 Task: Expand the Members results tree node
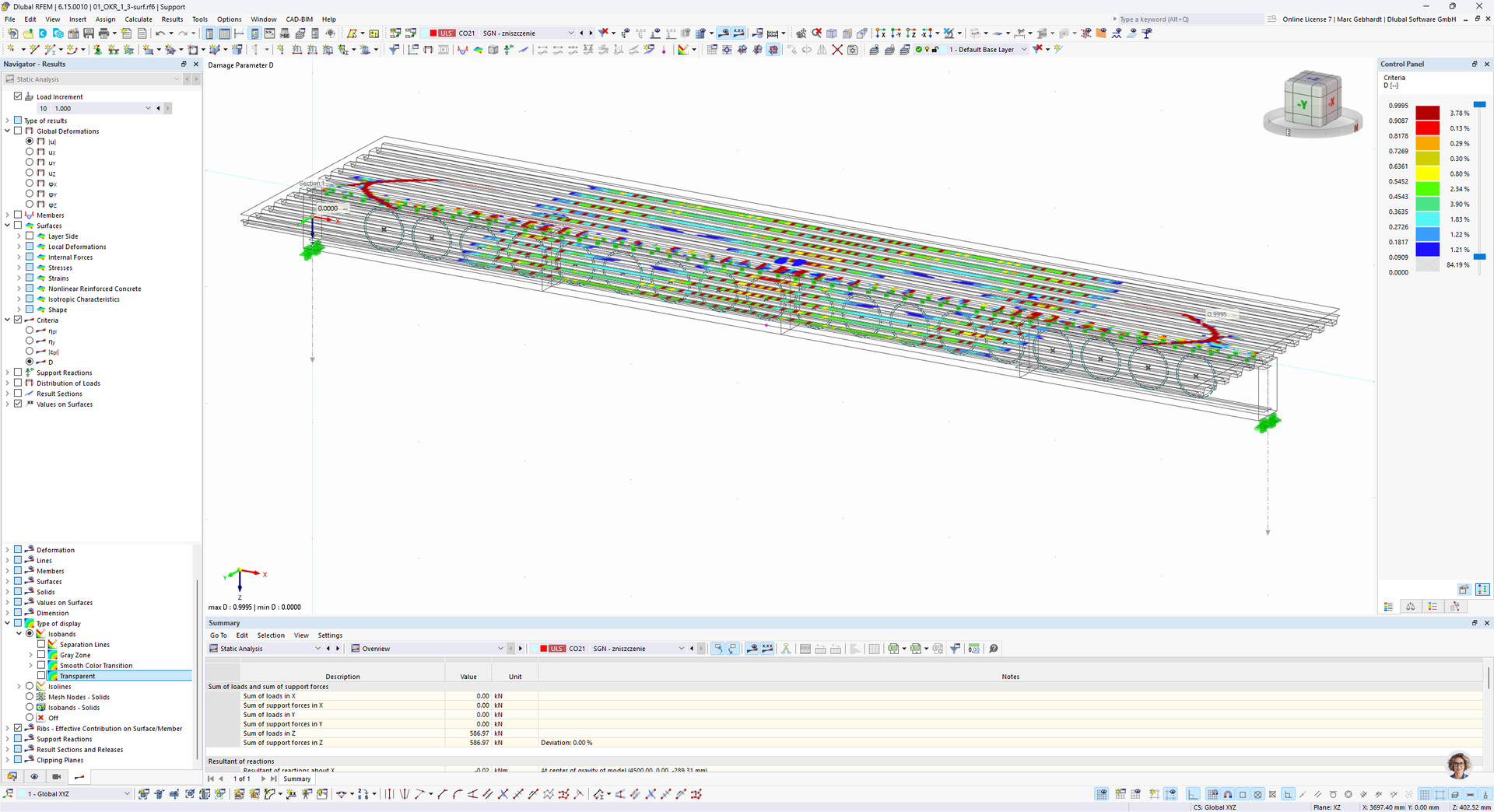pos(8,215)
